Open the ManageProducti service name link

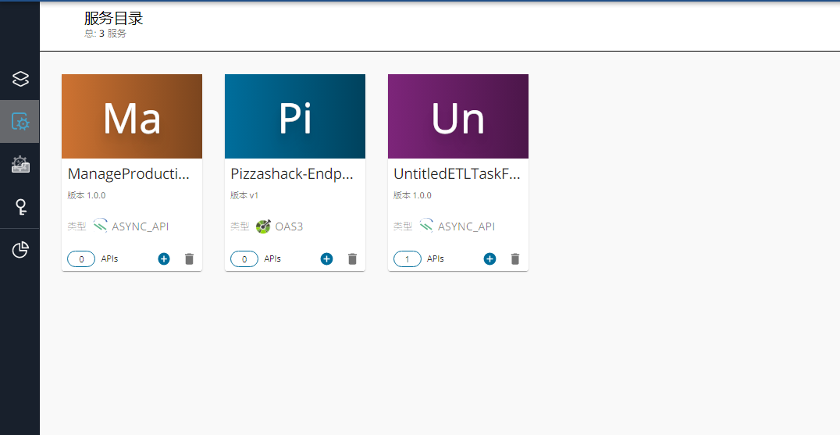(x=129, y=174)
